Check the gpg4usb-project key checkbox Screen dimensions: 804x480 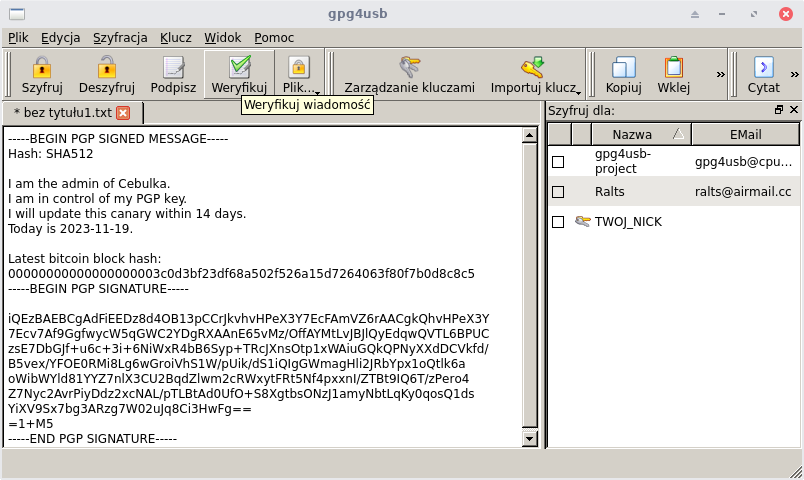[558, 162]
